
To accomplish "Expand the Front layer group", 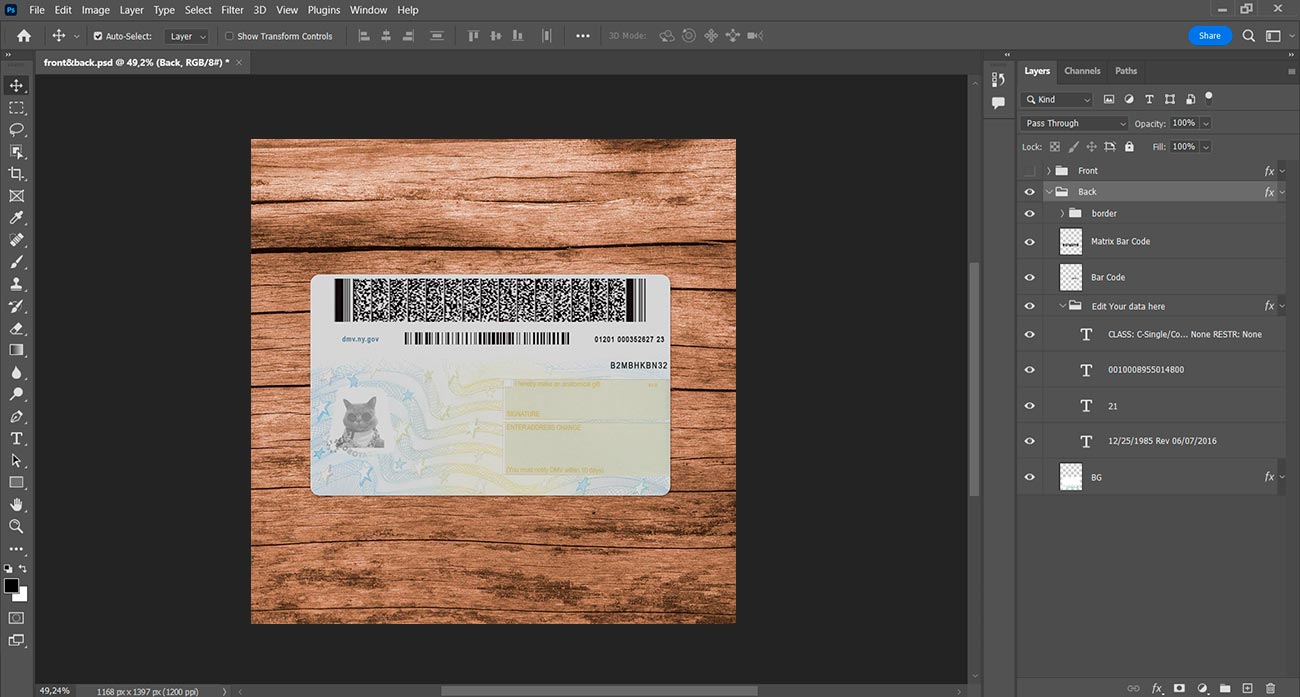I will (x=1048, y=171).
